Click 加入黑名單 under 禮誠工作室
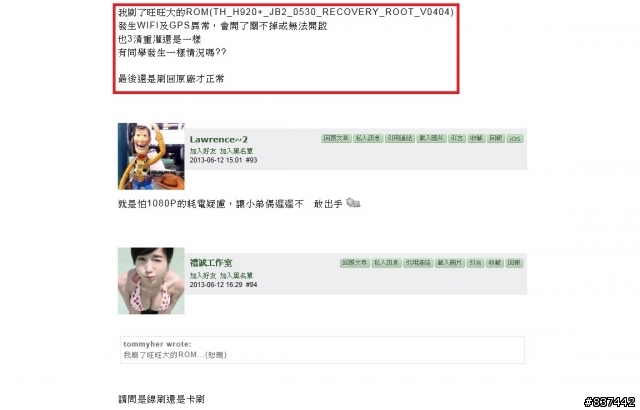640x410 pixels. coord(236,275)
